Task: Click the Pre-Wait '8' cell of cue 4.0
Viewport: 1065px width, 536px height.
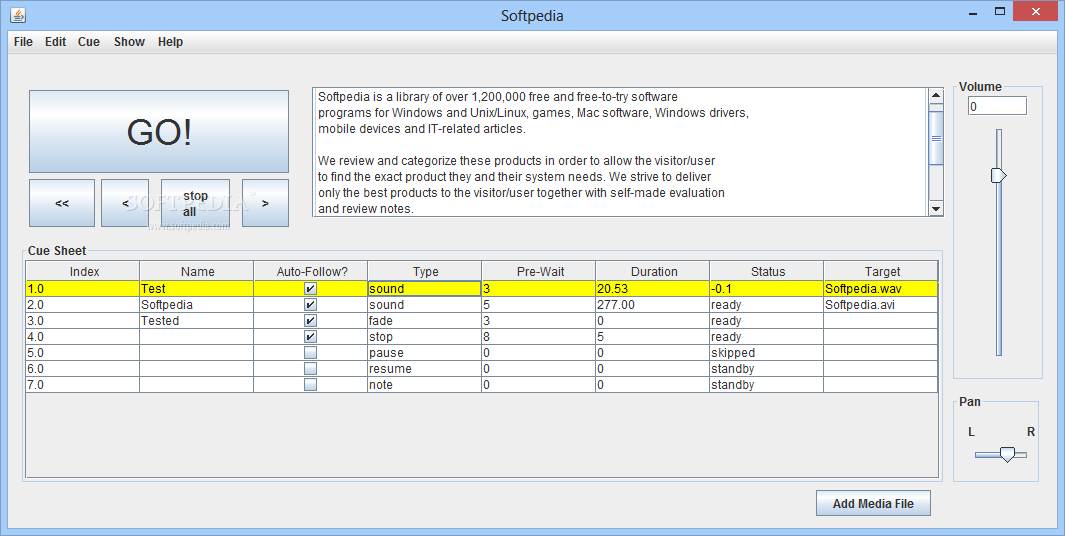Action: pyautogui.click(x=539, y=337)
